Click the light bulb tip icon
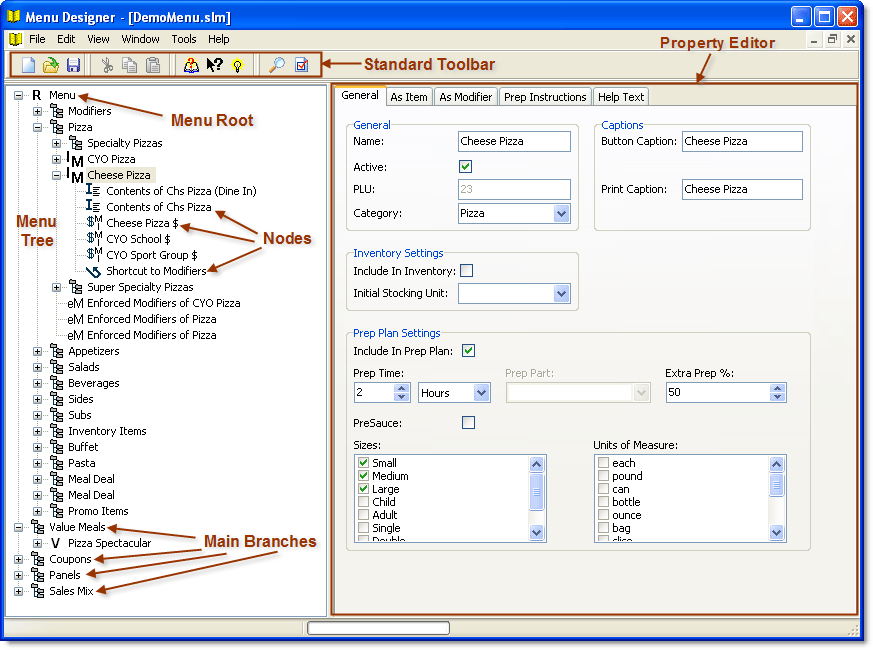The height and width of the screenshot is (650, 873). pyautogui.click(x=237, y=66)
